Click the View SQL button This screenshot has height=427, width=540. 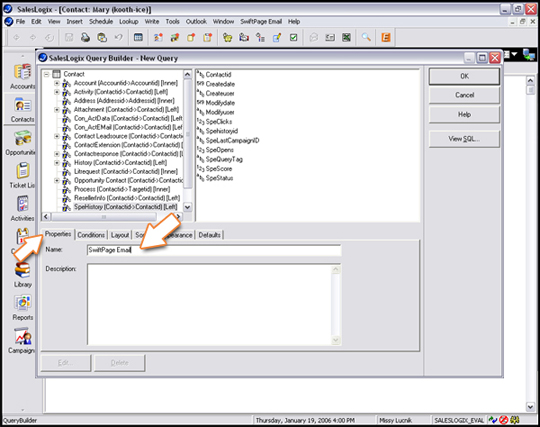tap(464, 139)
